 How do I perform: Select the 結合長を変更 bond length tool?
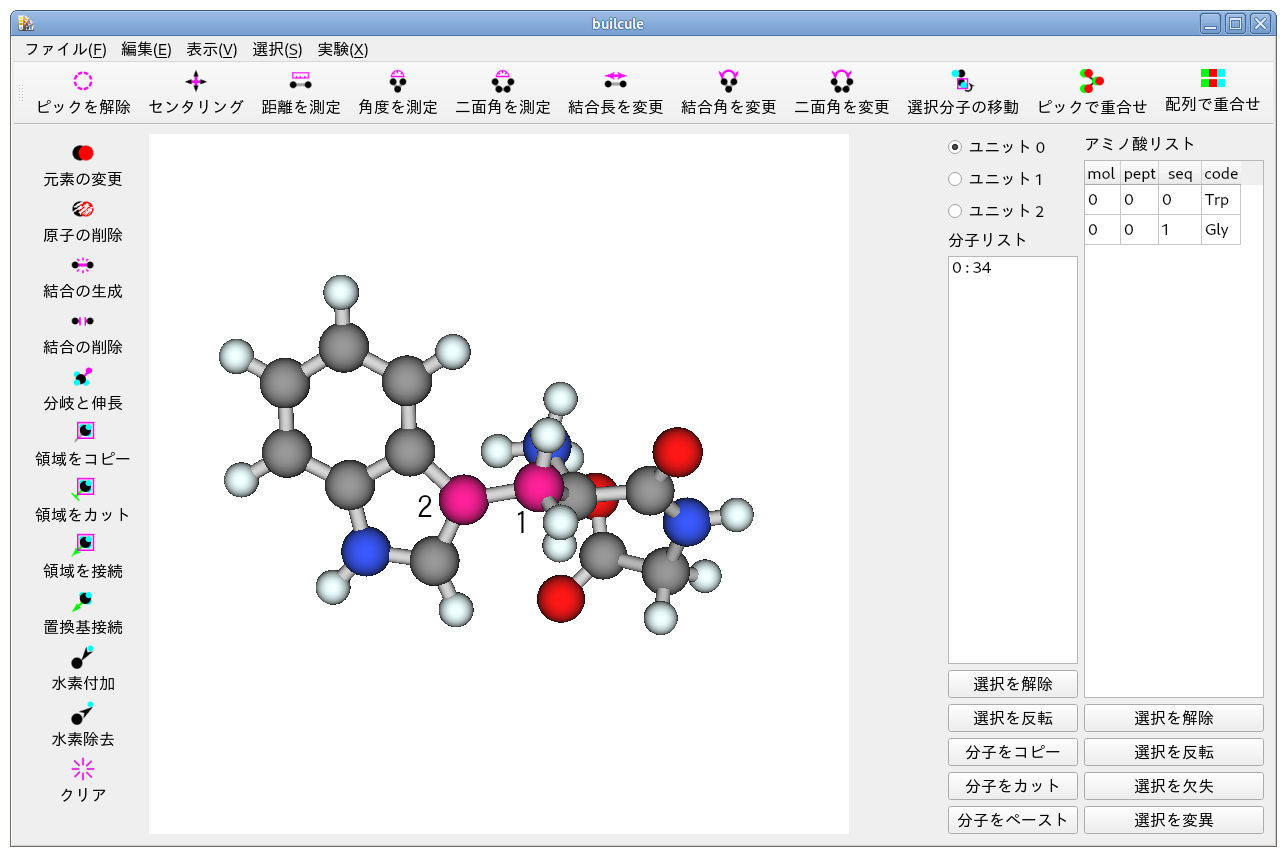(615, 81)
